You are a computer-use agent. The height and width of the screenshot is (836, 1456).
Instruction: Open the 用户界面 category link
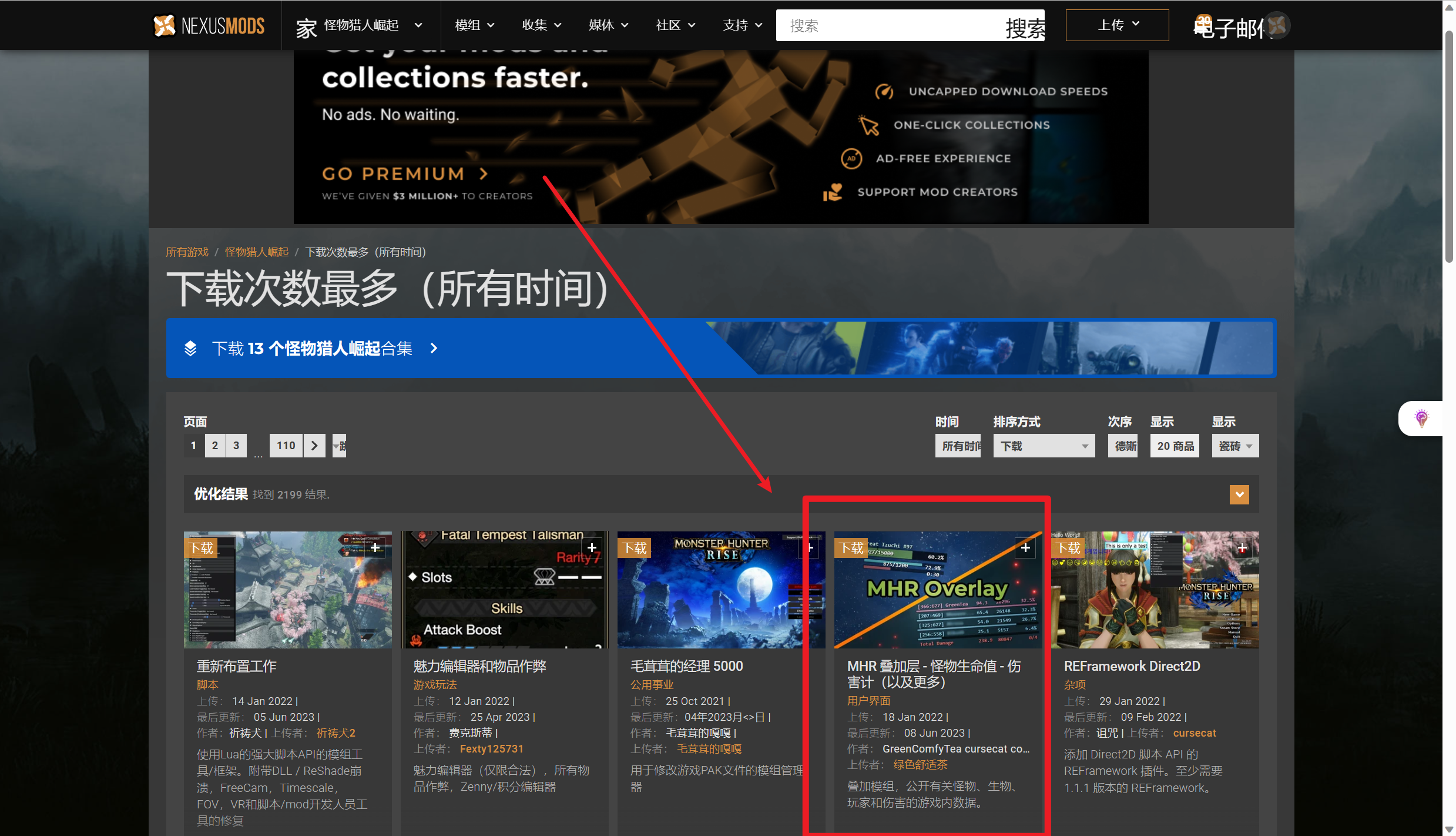click(868, 701)
